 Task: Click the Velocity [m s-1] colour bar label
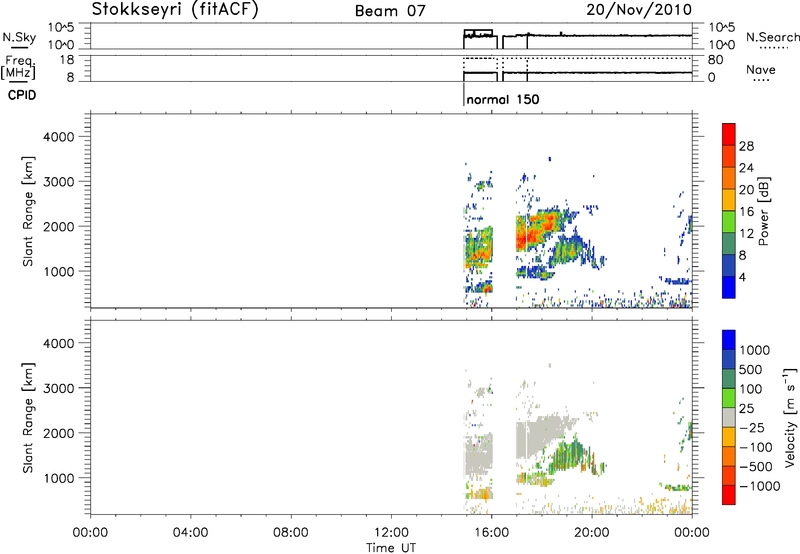[790, 417]
